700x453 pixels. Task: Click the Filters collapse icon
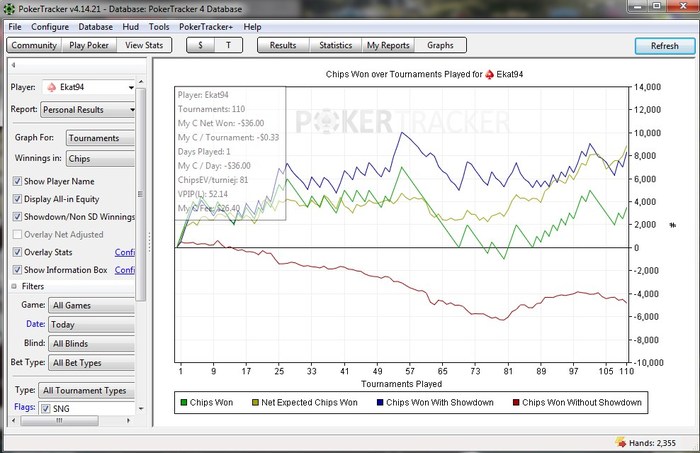[x=14, y=287]
